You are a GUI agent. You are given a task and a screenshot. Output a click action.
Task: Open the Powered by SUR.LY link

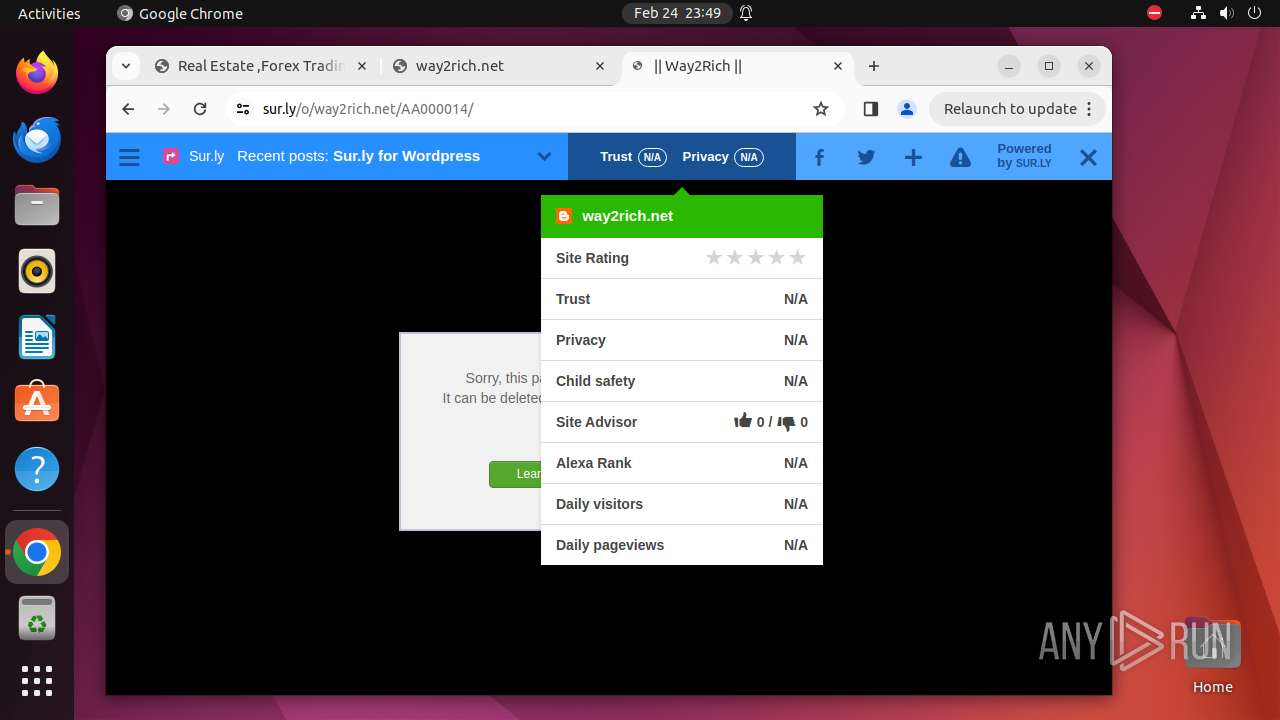point(1024,156)
